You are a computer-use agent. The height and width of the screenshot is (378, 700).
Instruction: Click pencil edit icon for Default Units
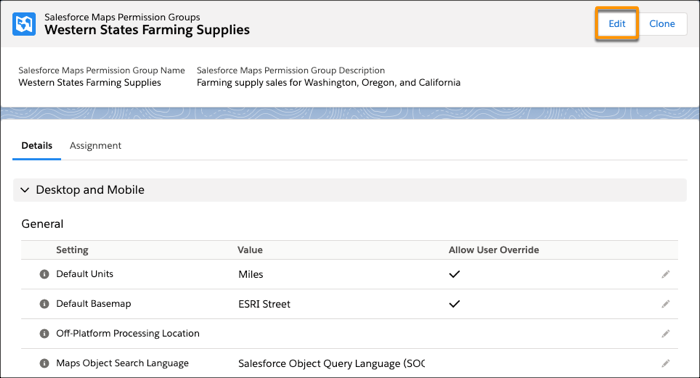(666, 274)
